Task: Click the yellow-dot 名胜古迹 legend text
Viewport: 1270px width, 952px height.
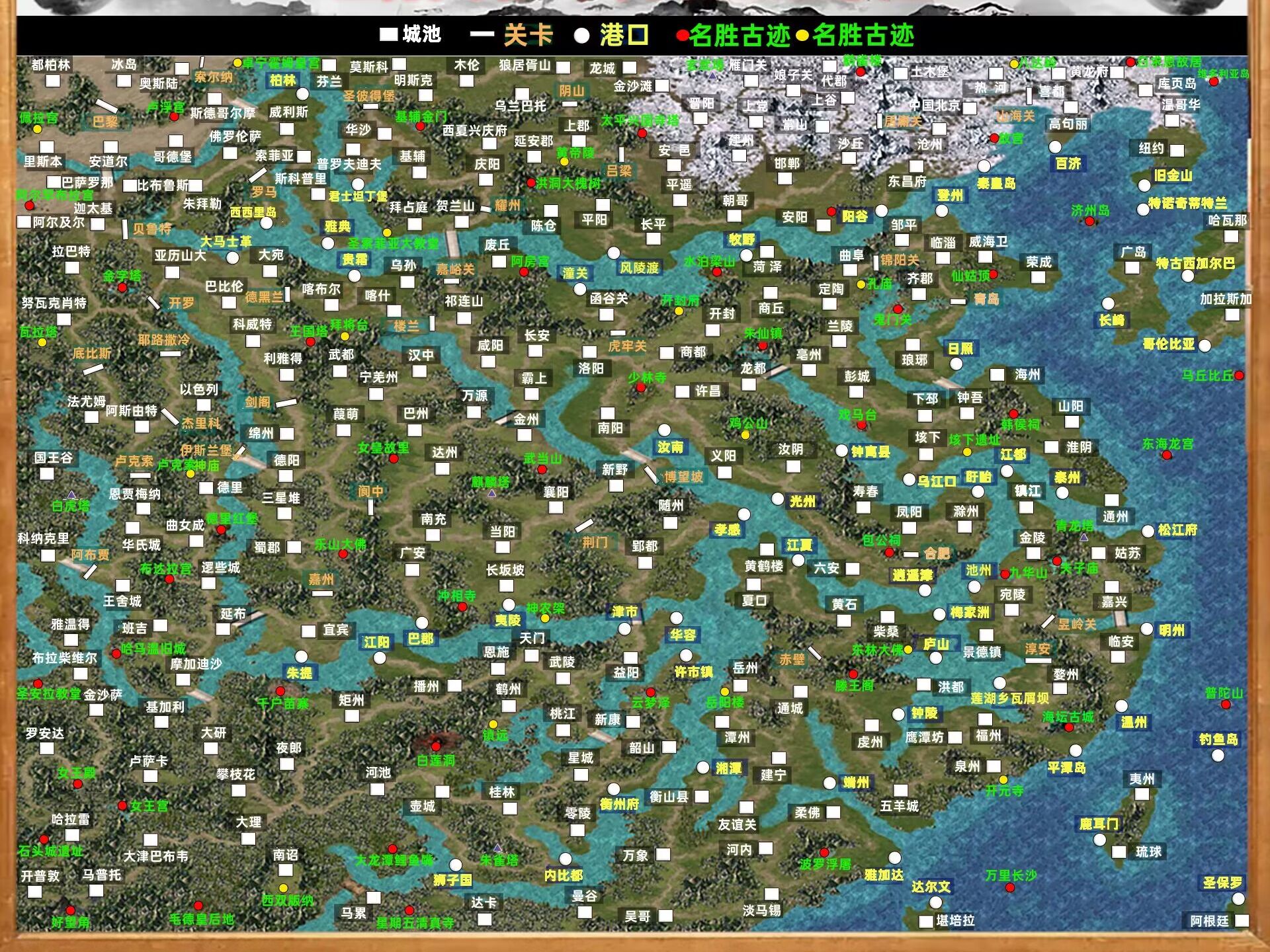Action: [x=863, y=35]
